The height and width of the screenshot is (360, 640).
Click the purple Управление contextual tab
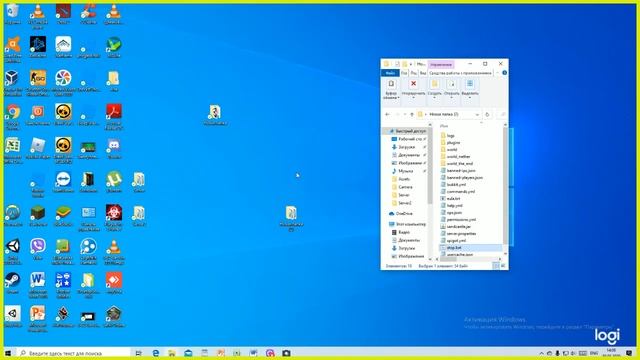point(441,64)
